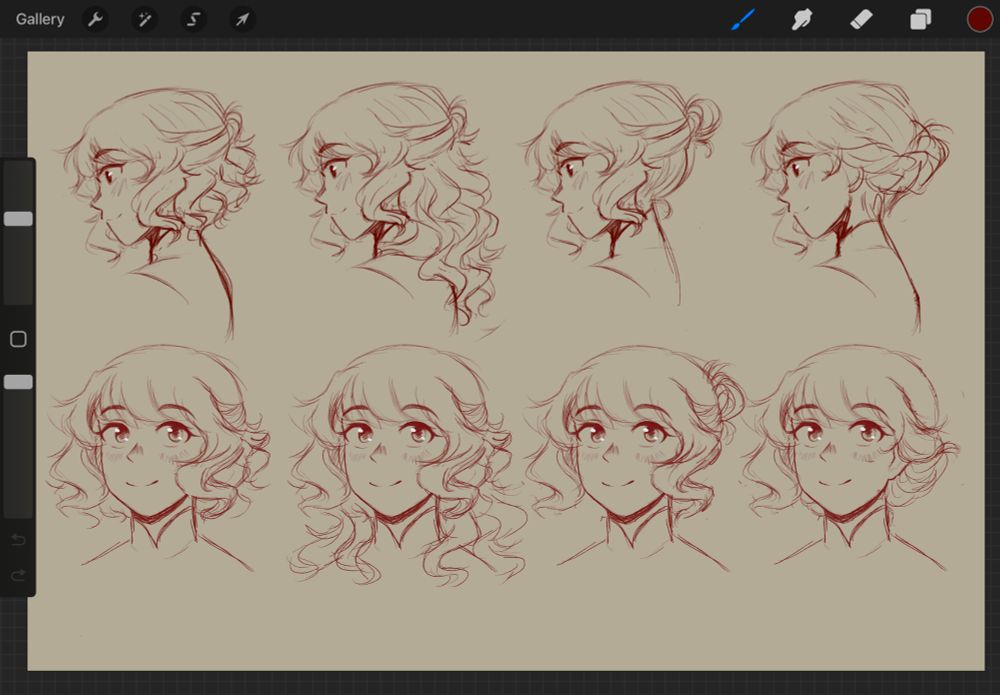Open the Adjustments magic wand menu
The image size is (1000, 695).
(144, 19)
